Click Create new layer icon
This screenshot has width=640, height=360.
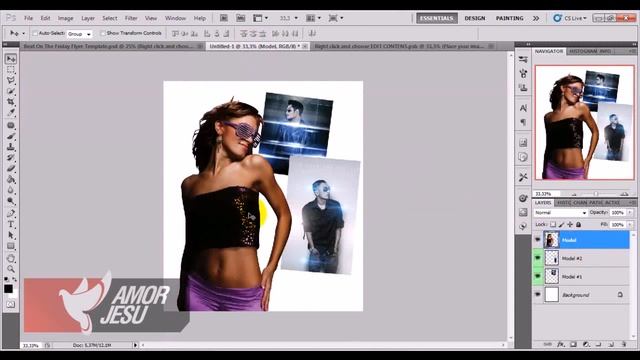tap(611, 344)
